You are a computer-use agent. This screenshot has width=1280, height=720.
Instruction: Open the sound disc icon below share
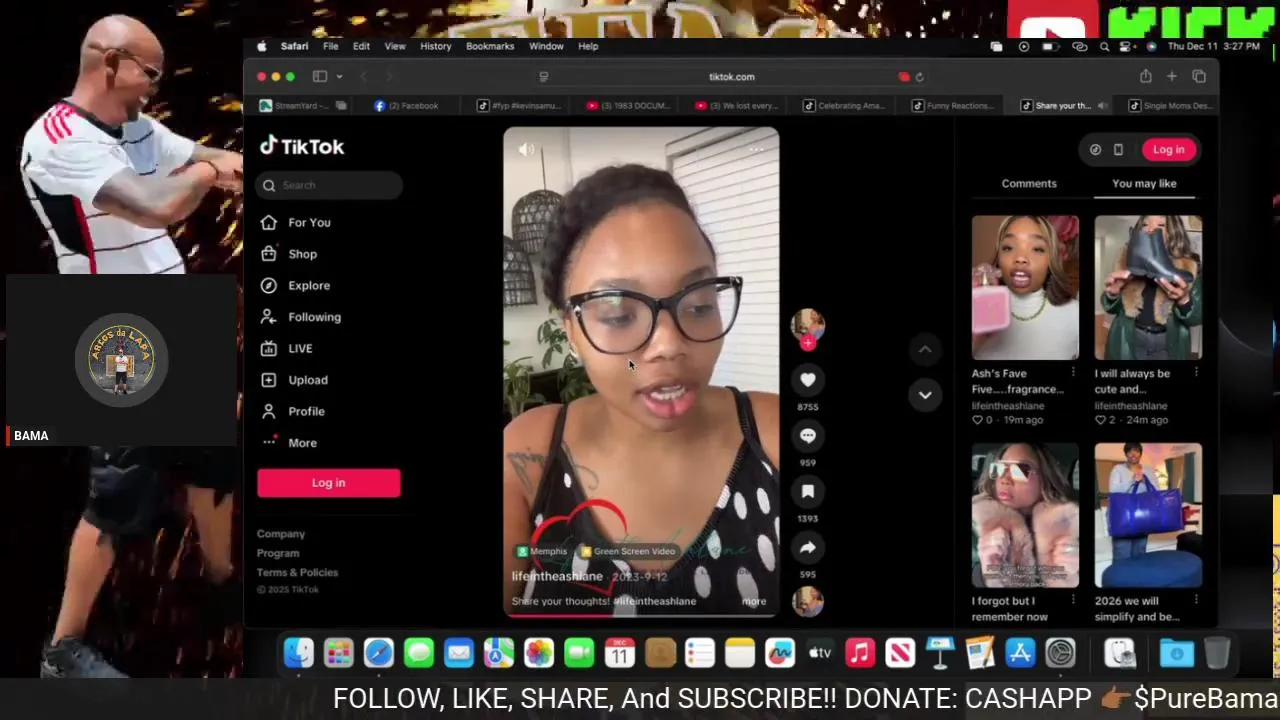point(808,600)
